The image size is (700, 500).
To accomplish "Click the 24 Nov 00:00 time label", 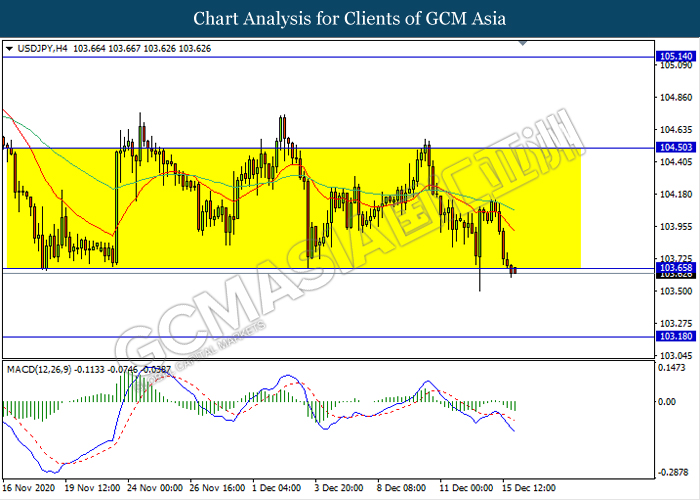I will pyautogui.click(x=155, y=488).
